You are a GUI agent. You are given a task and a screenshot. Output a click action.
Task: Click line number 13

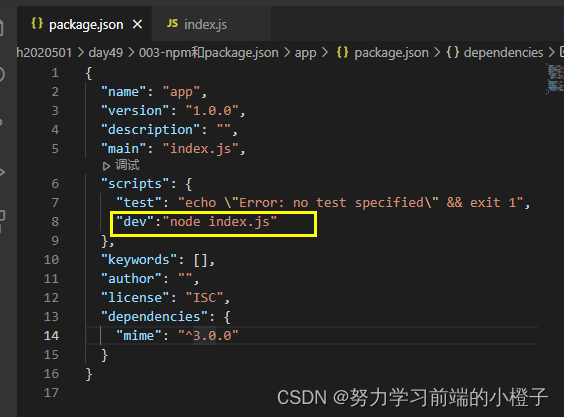pyautogui.click(x=51, y=317)
